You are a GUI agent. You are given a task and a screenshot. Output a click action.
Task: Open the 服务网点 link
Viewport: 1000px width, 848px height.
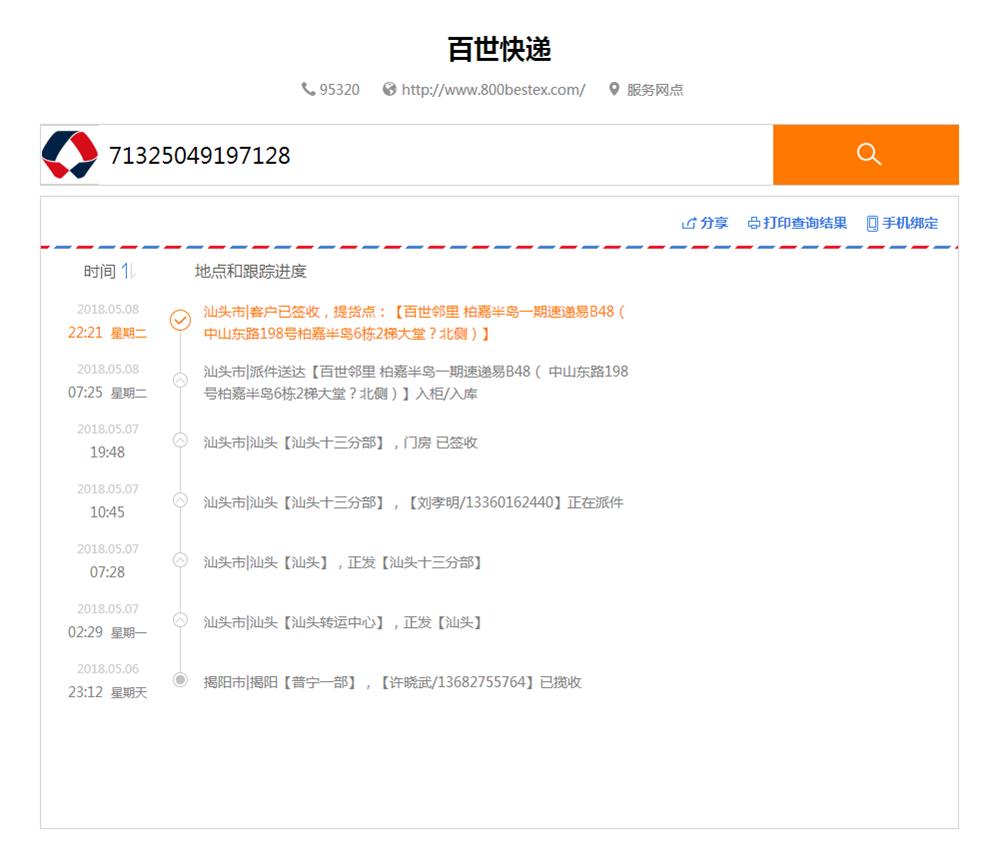[655, 90]
